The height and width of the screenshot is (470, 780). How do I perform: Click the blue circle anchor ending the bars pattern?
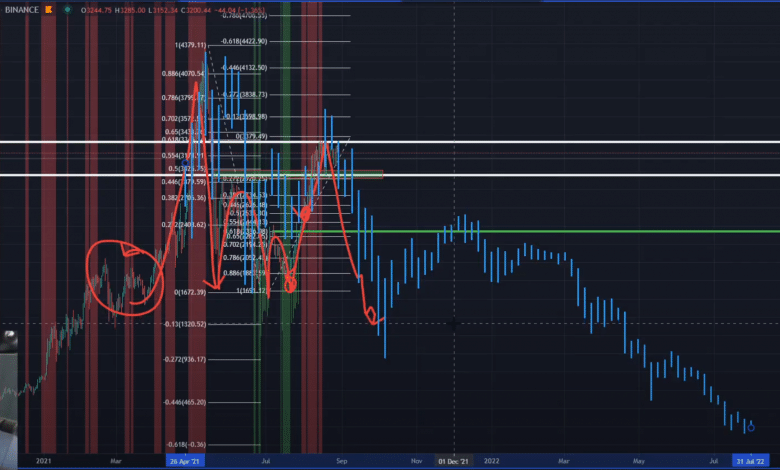751,427
